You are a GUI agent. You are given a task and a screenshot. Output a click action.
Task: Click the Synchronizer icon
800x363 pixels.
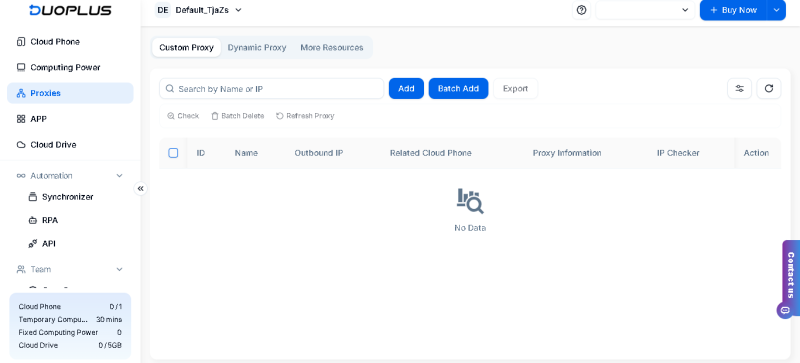click(33, 197)
